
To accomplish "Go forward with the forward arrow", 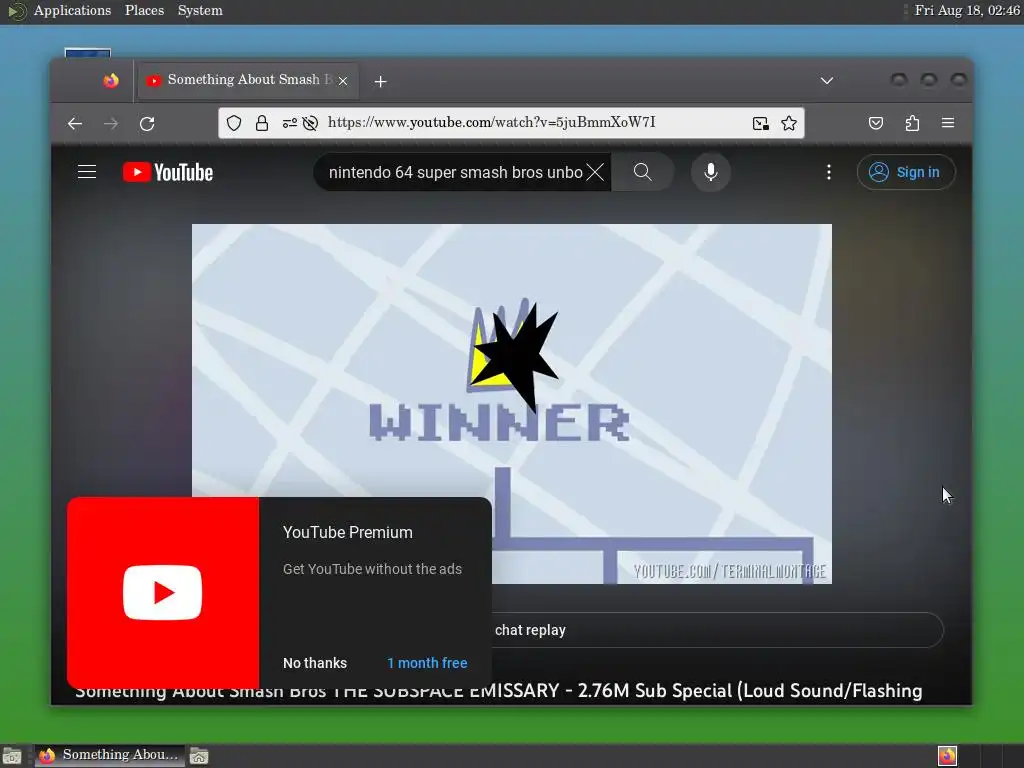I will coord(111,123).
